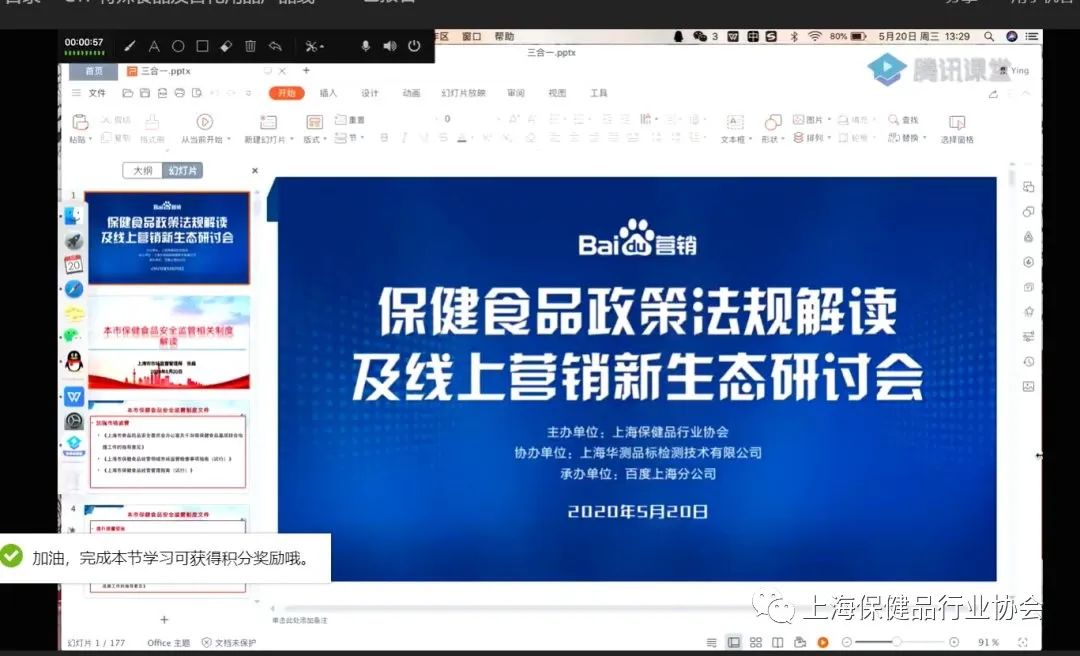Open the 替换 replace dropdown

point(908,138)
